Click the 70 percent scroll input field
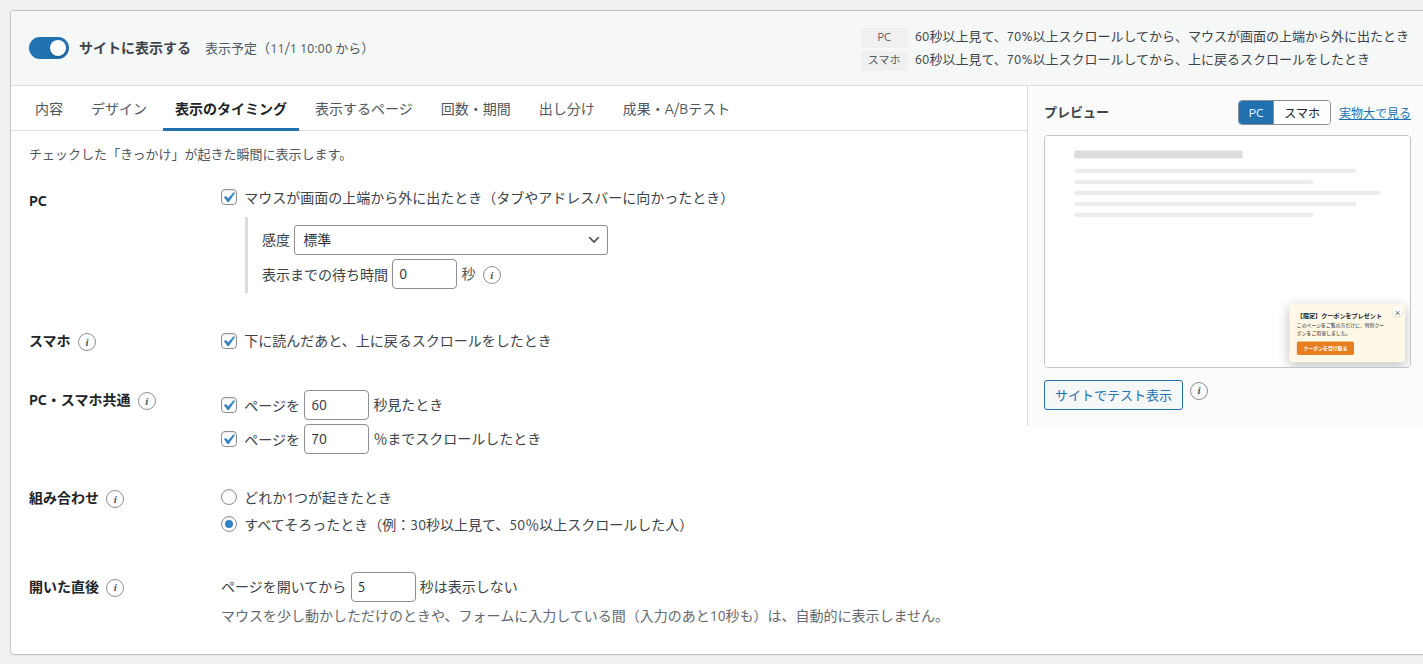The height and width of the screenshot is (664, 1423). (x=336, y=439)
